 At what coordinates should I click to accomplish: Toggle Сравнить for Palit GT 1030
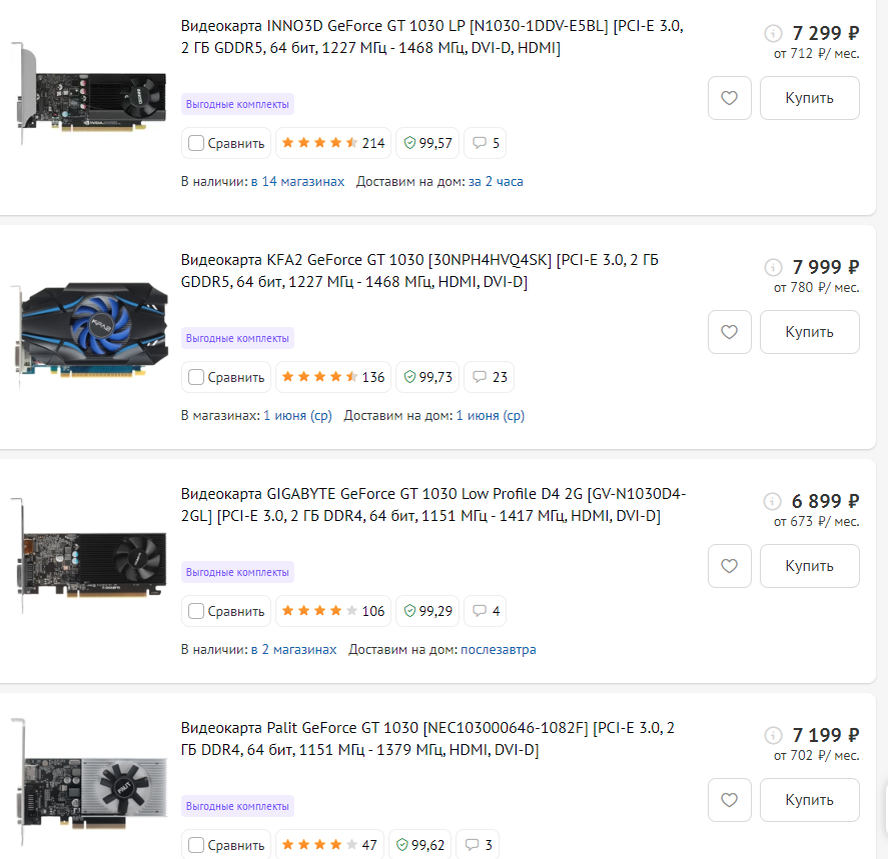[196, 845]
